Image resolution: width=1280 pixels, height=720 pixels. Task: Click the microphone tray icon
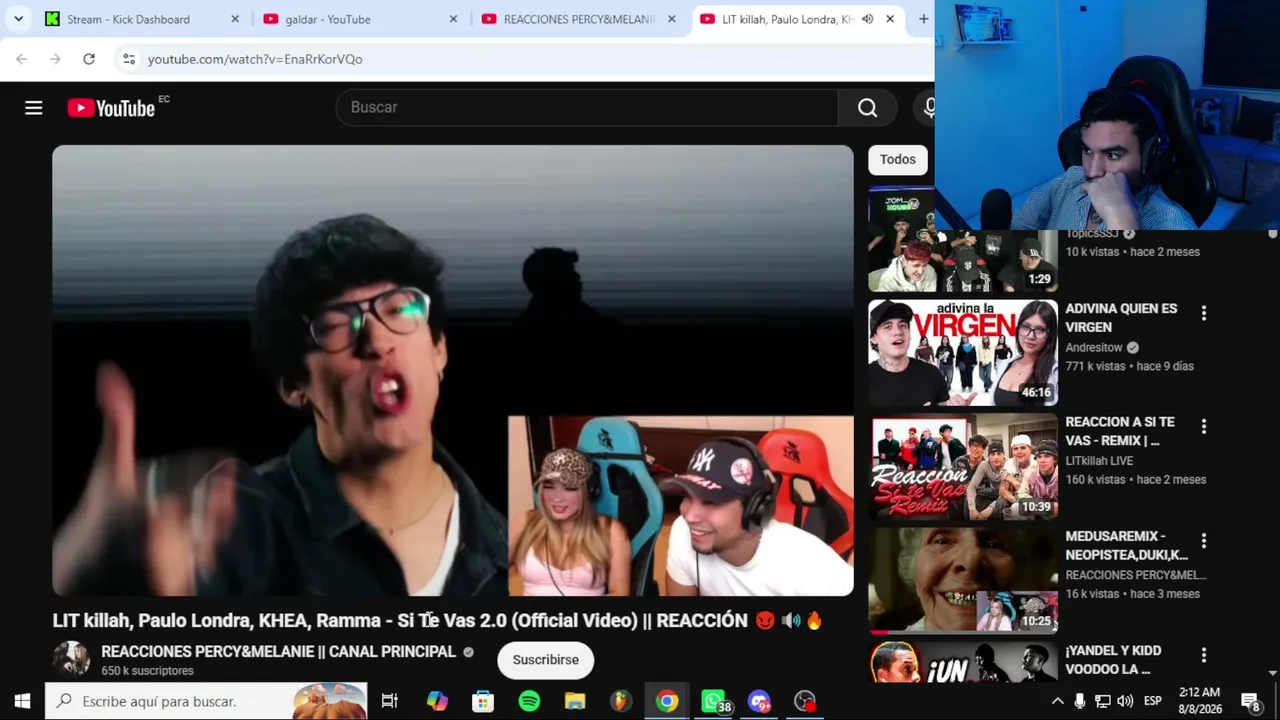(1080, 701)
